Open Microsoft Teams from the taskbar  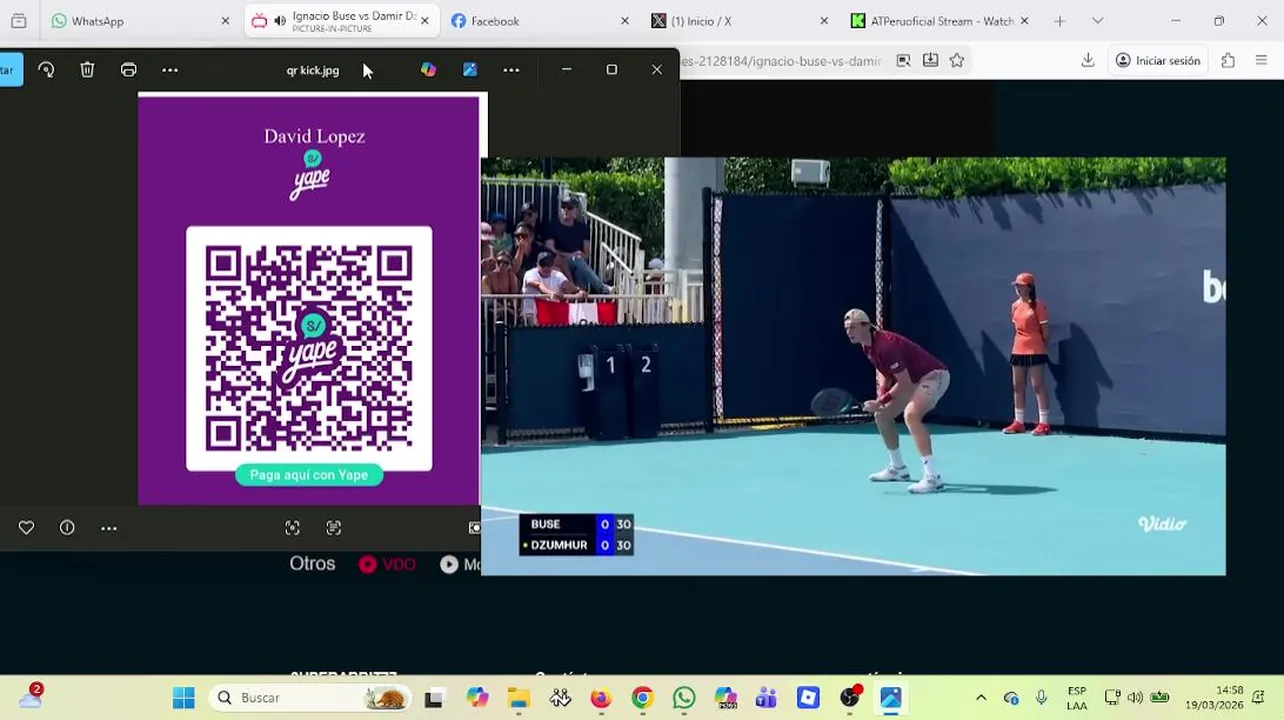(x=767, y=698)
